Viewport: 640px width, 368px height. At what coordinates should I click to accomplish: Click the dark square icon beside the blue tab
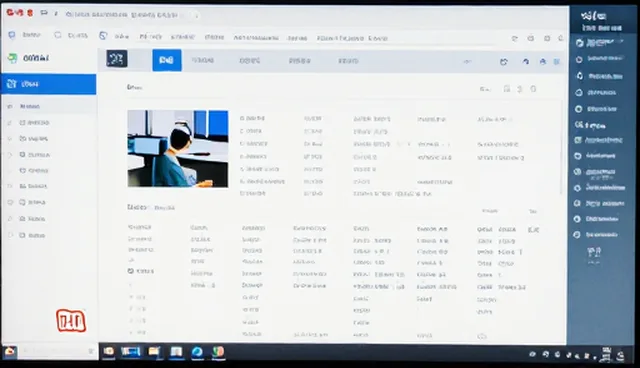coord(116,59)
